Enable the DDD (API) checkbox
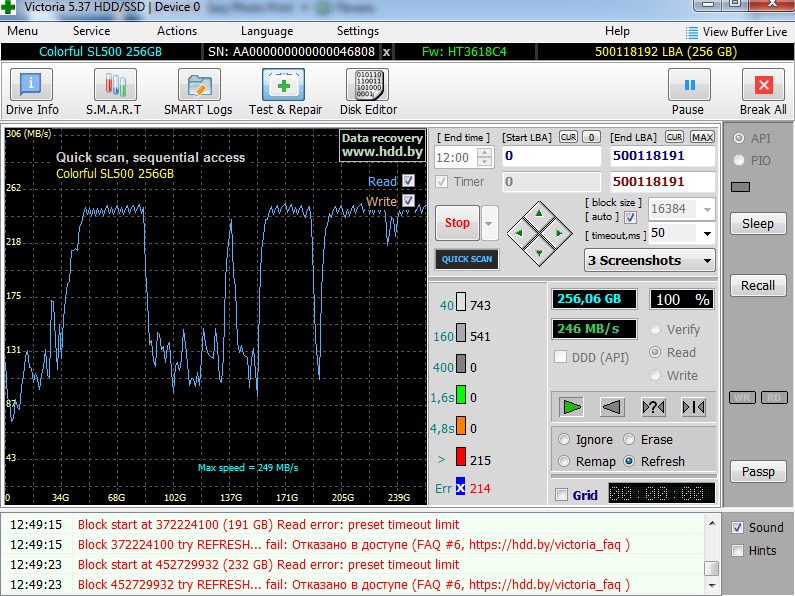 tap(560, 357)
